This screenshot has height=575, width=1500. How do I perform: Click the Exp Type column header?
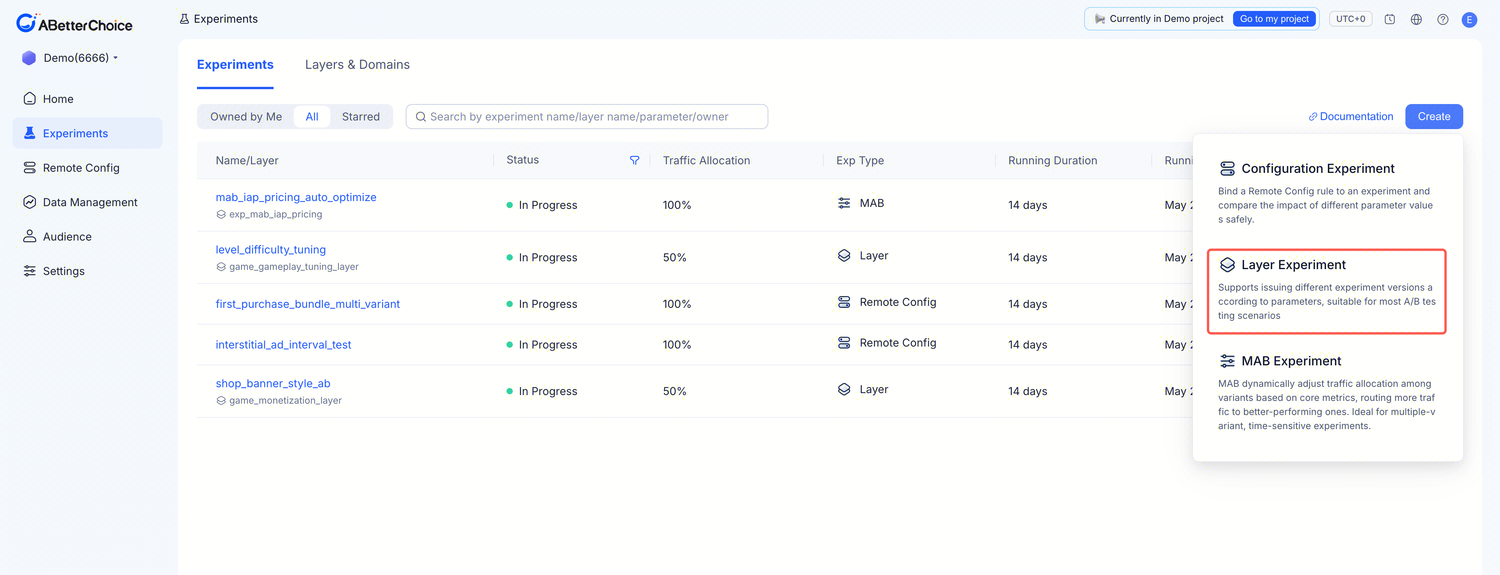(860, 160)
